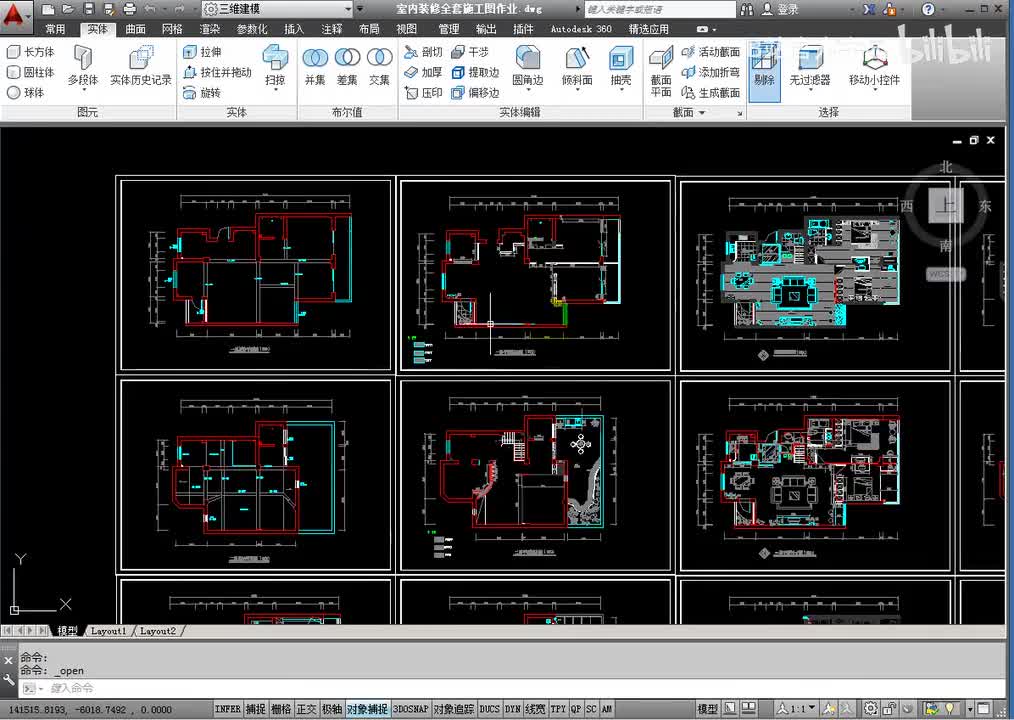Image resolution: width=1014 pixels, height=720 pixels.
Task: Switch to the Layout1 tab
Action: click(x=108, y=631)
